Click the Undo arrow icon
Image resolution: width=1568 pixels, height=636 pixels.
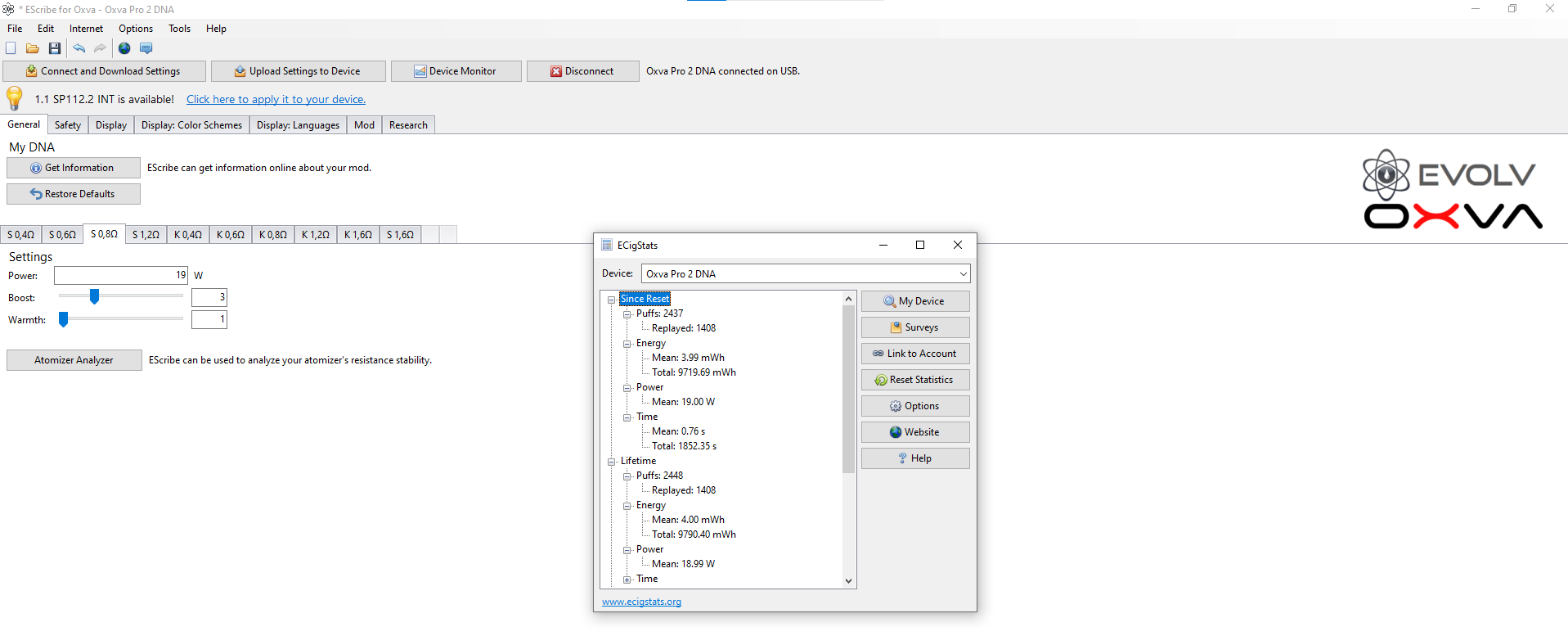pos(79,48)
